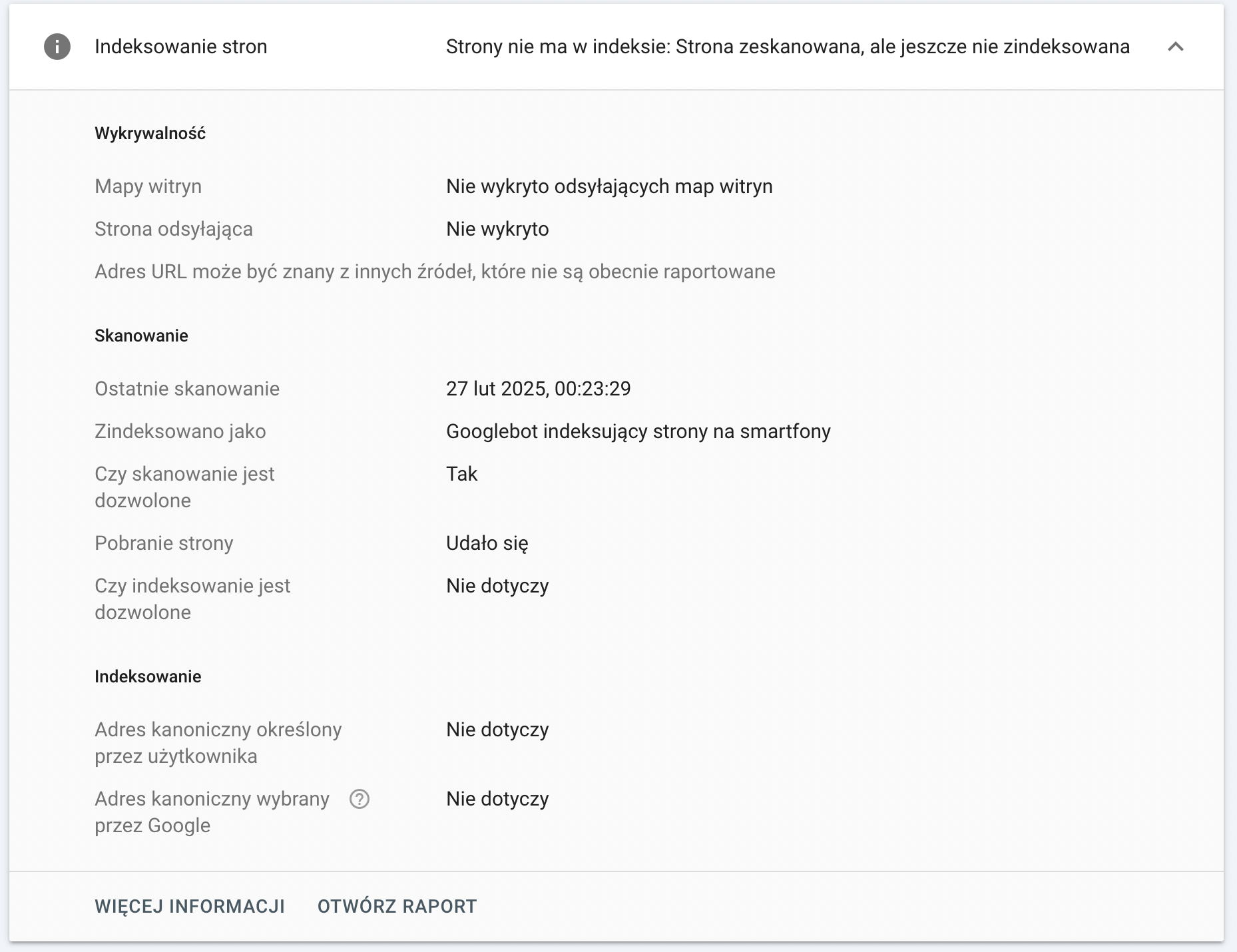Click WIĘCEJ INFORMACJI link
Viewport: 1237px width, 952px height.
click(x=190, y=906)
